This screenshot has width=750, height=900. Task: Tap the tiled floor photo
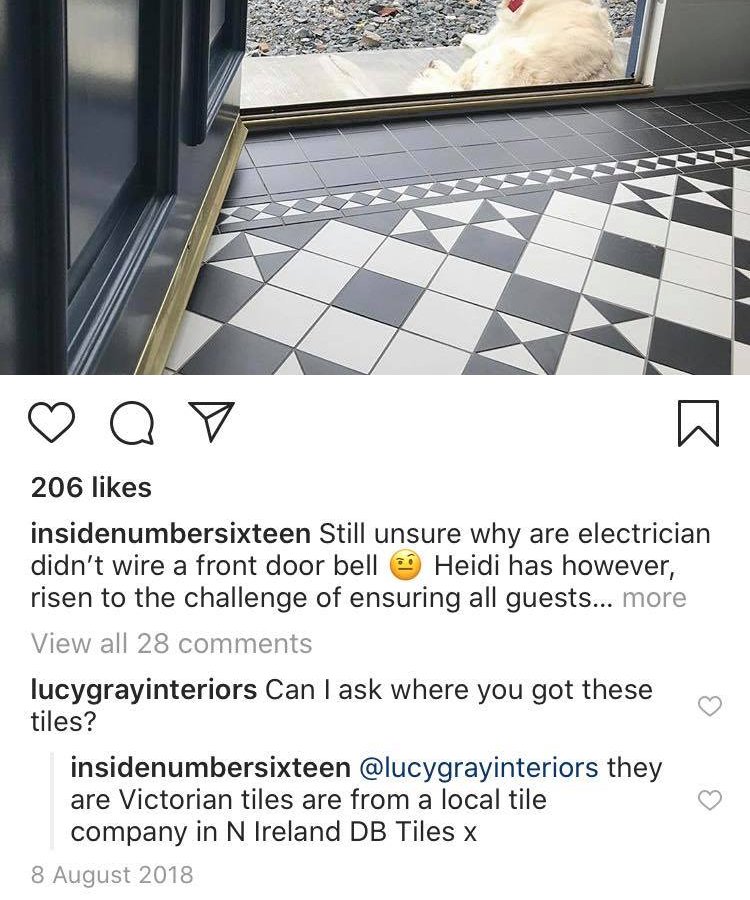375,187
